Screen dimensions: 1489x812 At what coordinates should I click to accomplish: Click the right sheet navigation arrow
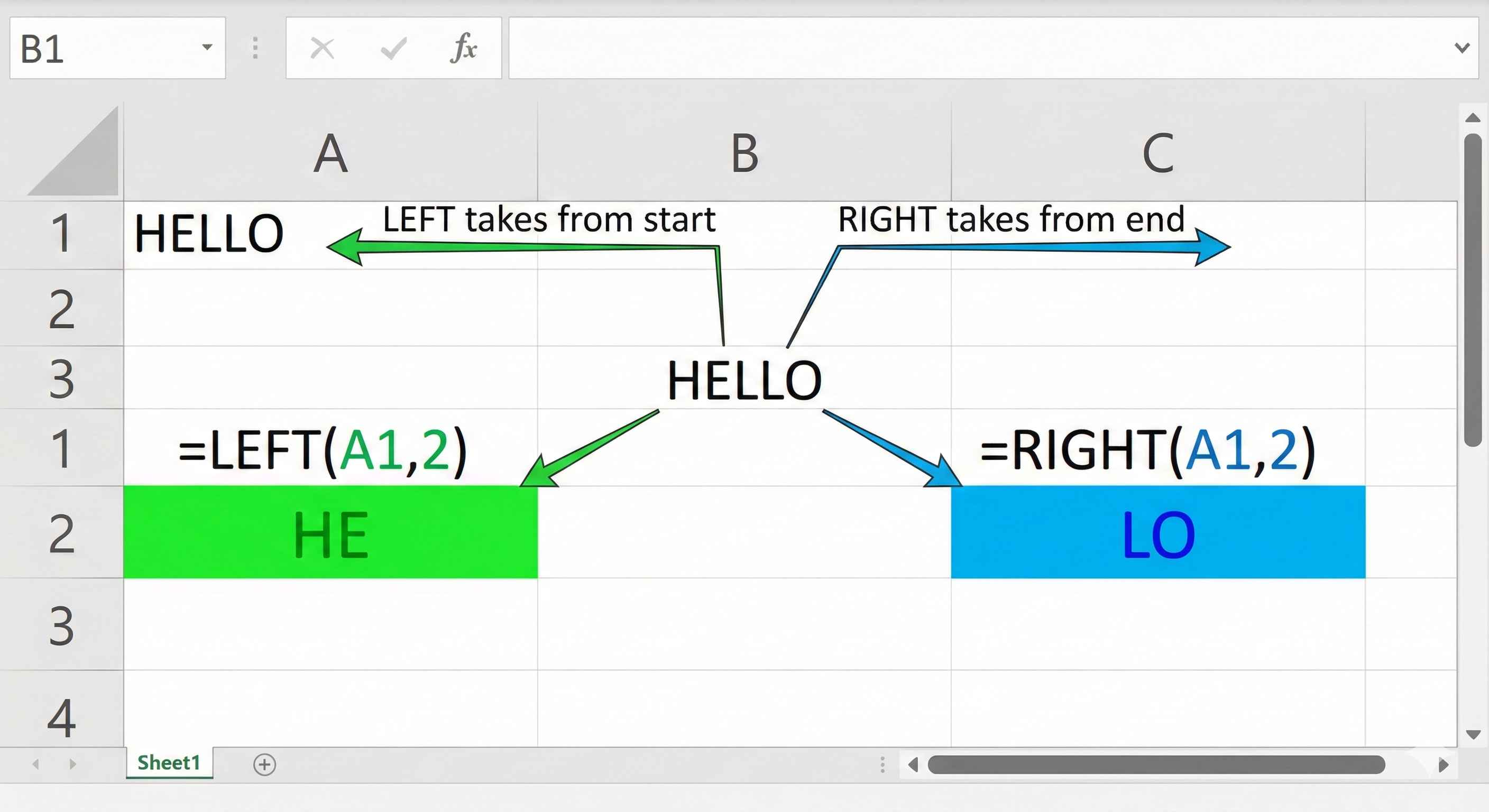coord(72,763)
